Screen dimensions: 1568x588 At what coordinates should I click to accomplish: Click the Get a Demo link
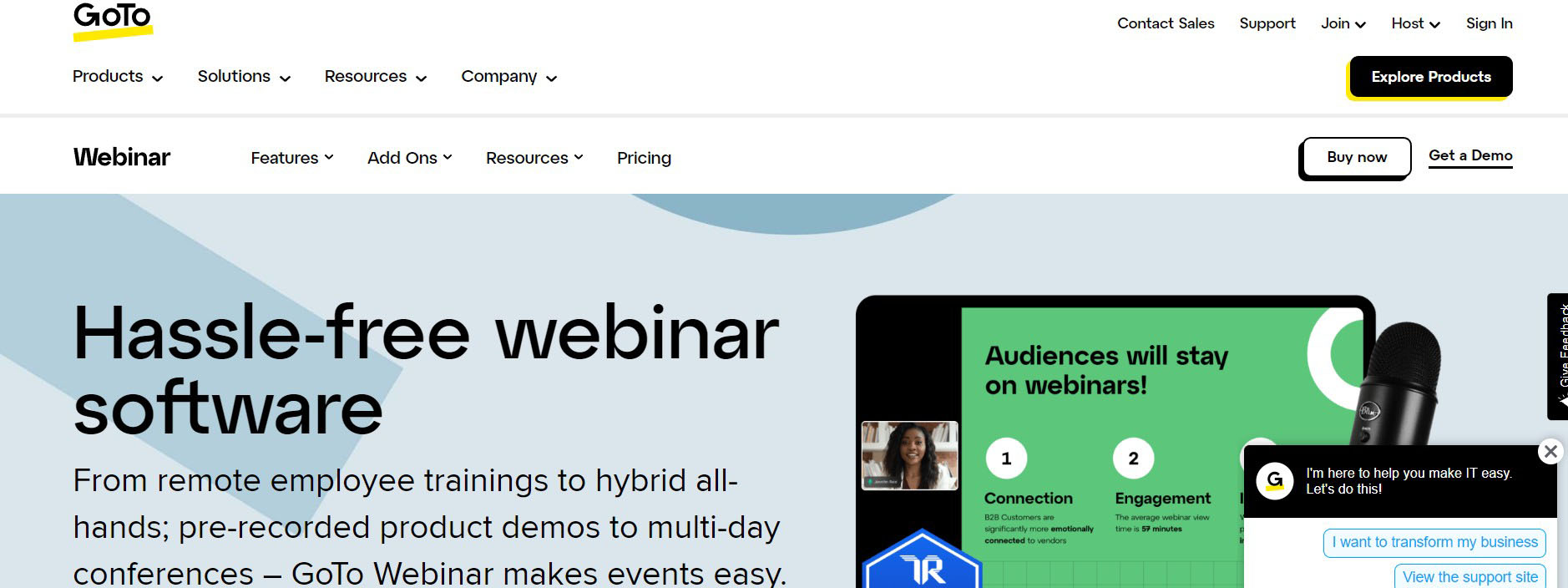[x=1470, y=156]
